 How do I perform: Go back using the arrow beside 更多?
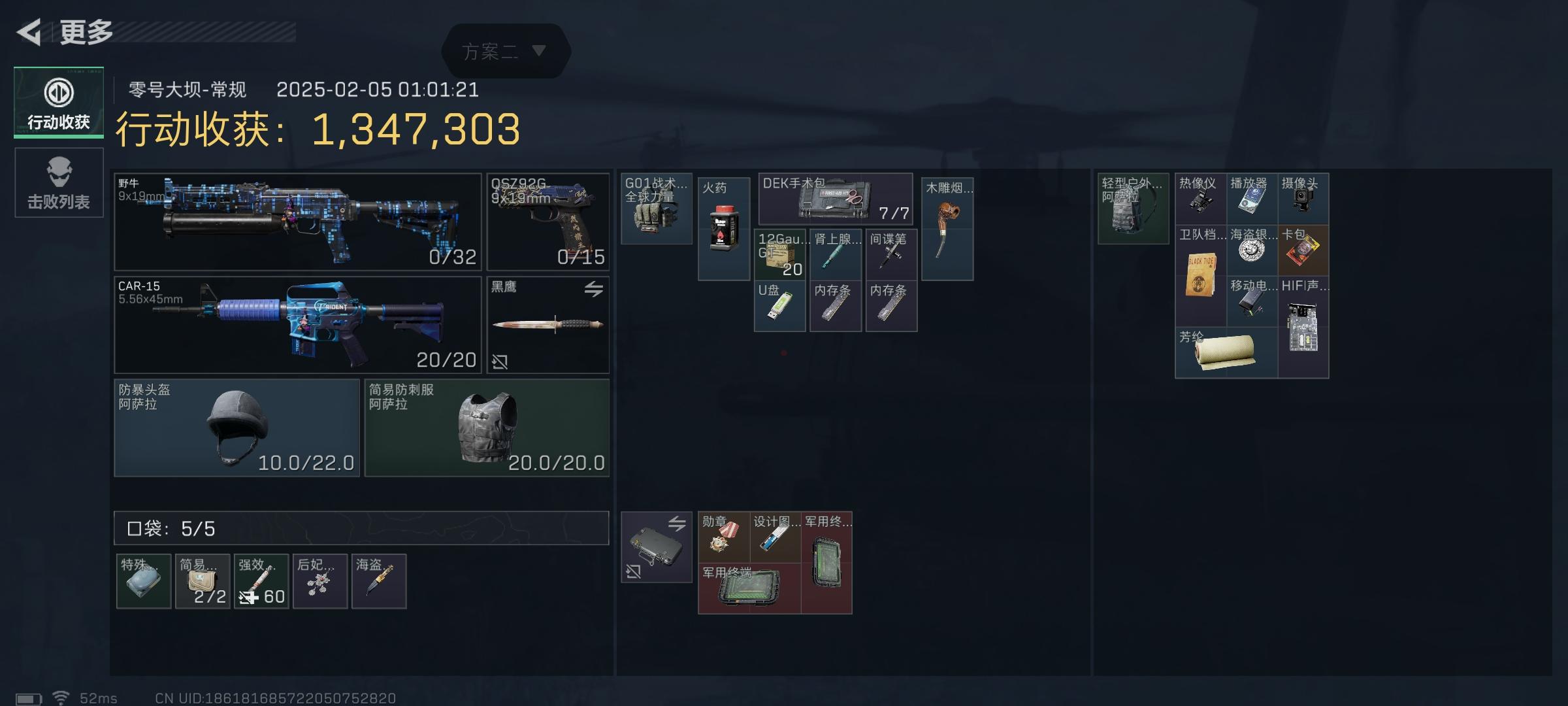(29, 32)
